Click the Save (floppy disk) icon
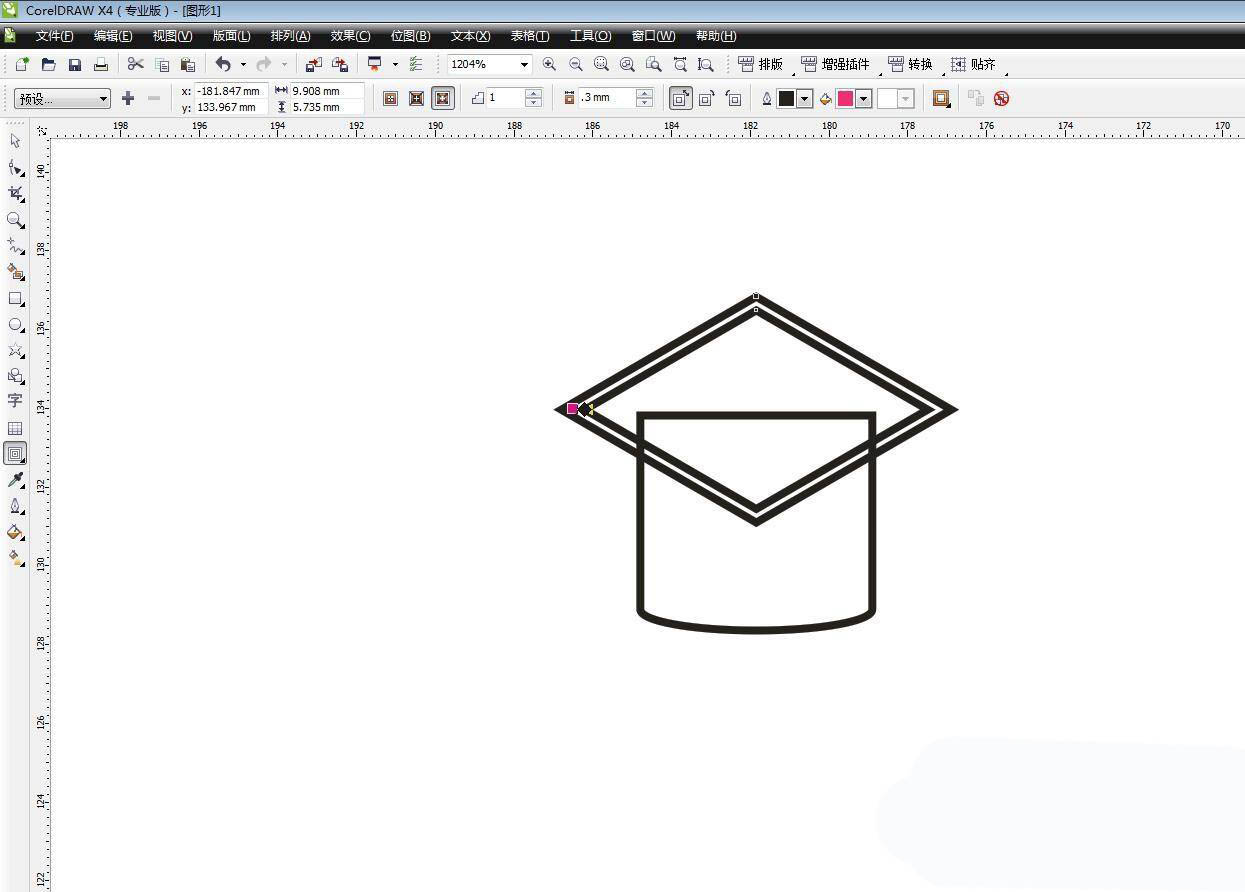The image size is (1245, 892). tap(75, 64)
